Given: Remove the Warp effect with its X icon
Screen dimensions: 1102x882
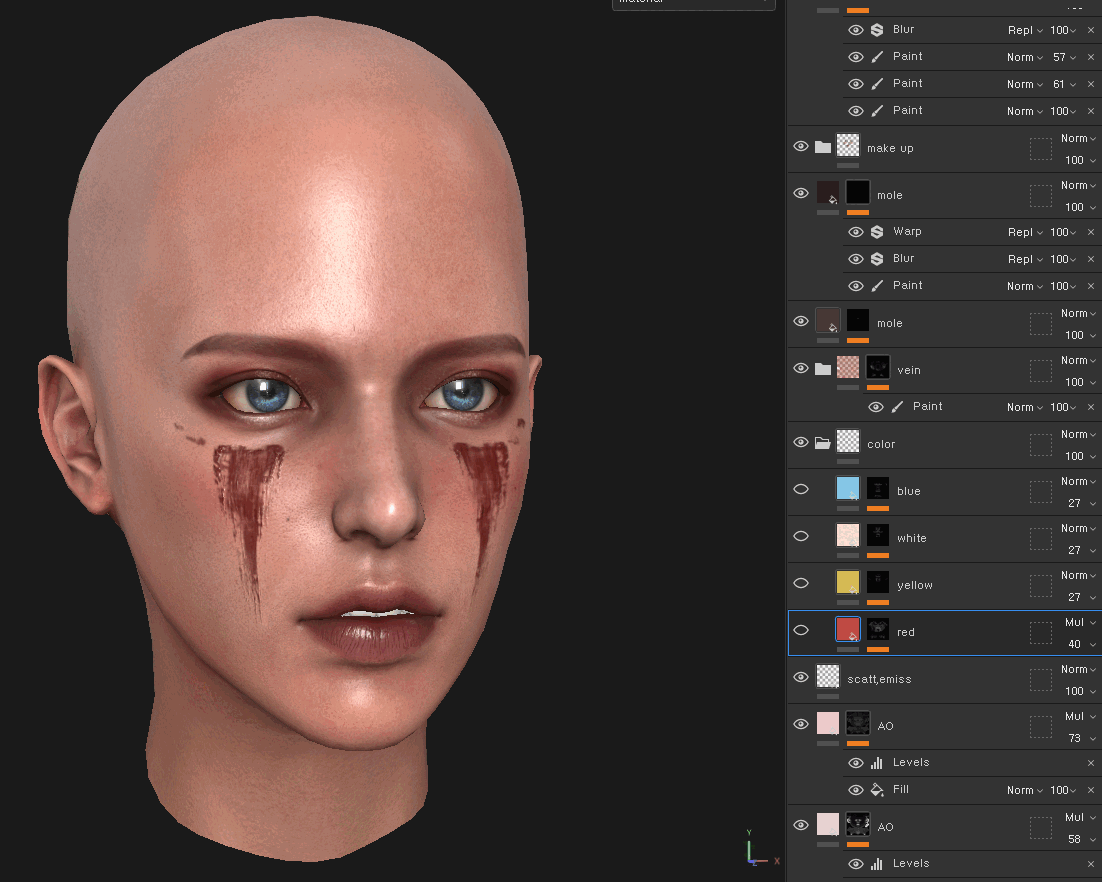Looking at the screenshot, I should tap(1091, 232).
